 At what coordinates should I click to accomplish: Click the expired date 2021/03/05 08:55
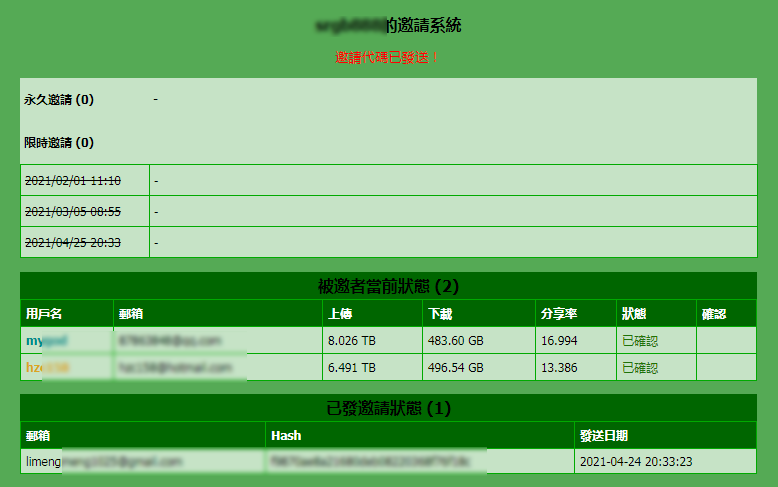pyautogui.click(x=73, y=212)
